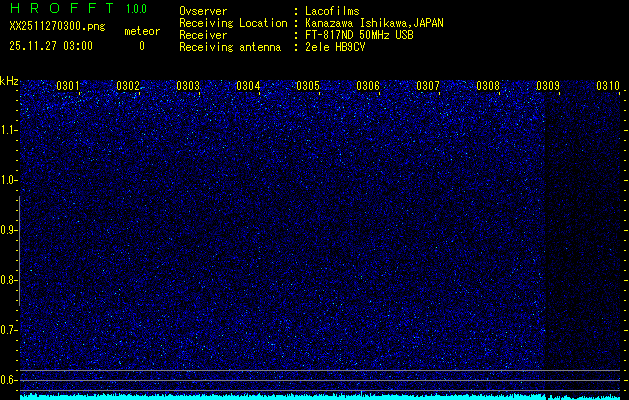Click the cyan signal level strip
The height and width of the screenshot is (400, 629).
(320, 396)
